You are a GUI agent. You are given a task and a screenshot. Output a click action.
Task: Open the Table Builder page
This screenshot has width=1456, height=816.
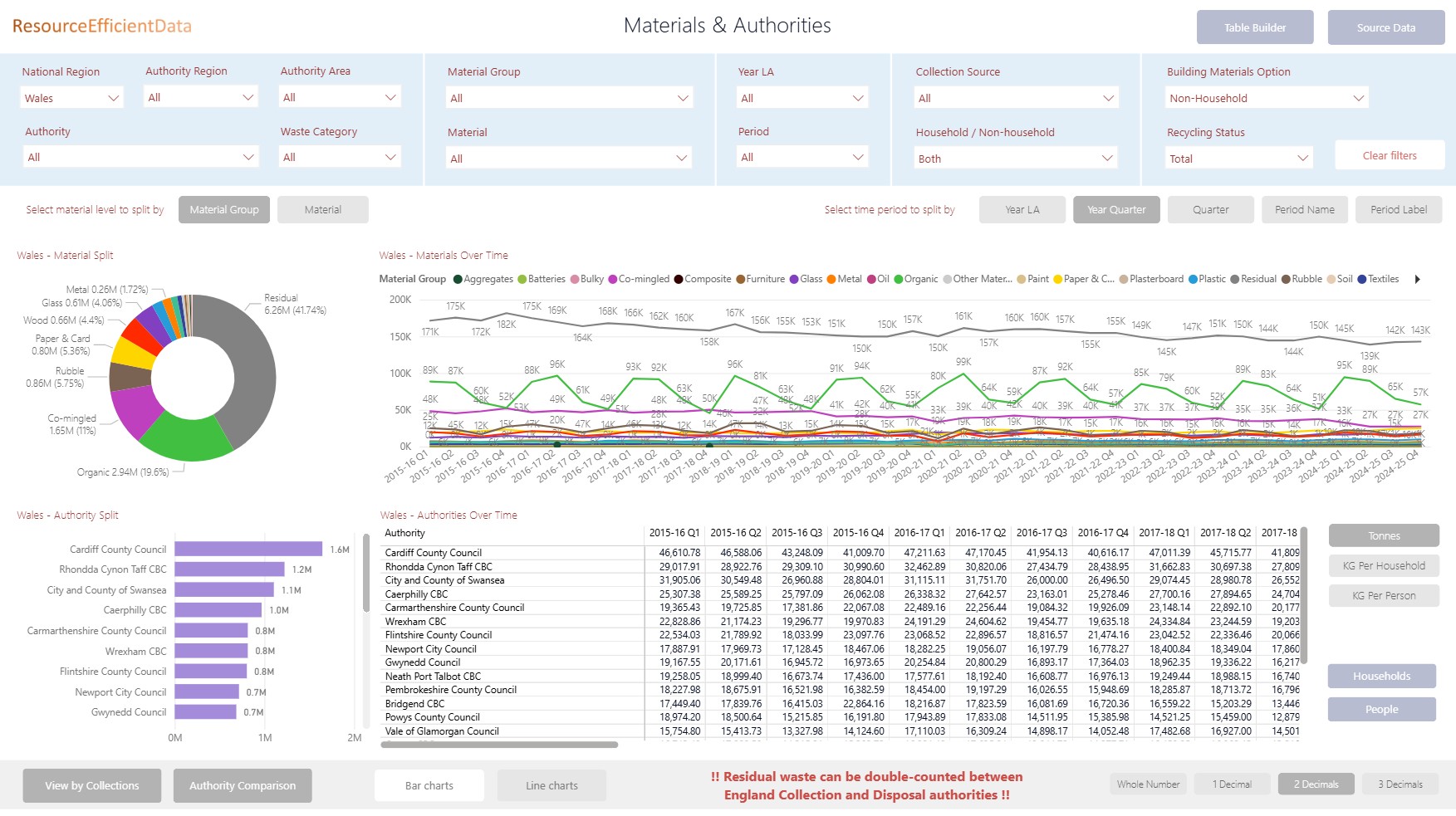[1254, 27]
